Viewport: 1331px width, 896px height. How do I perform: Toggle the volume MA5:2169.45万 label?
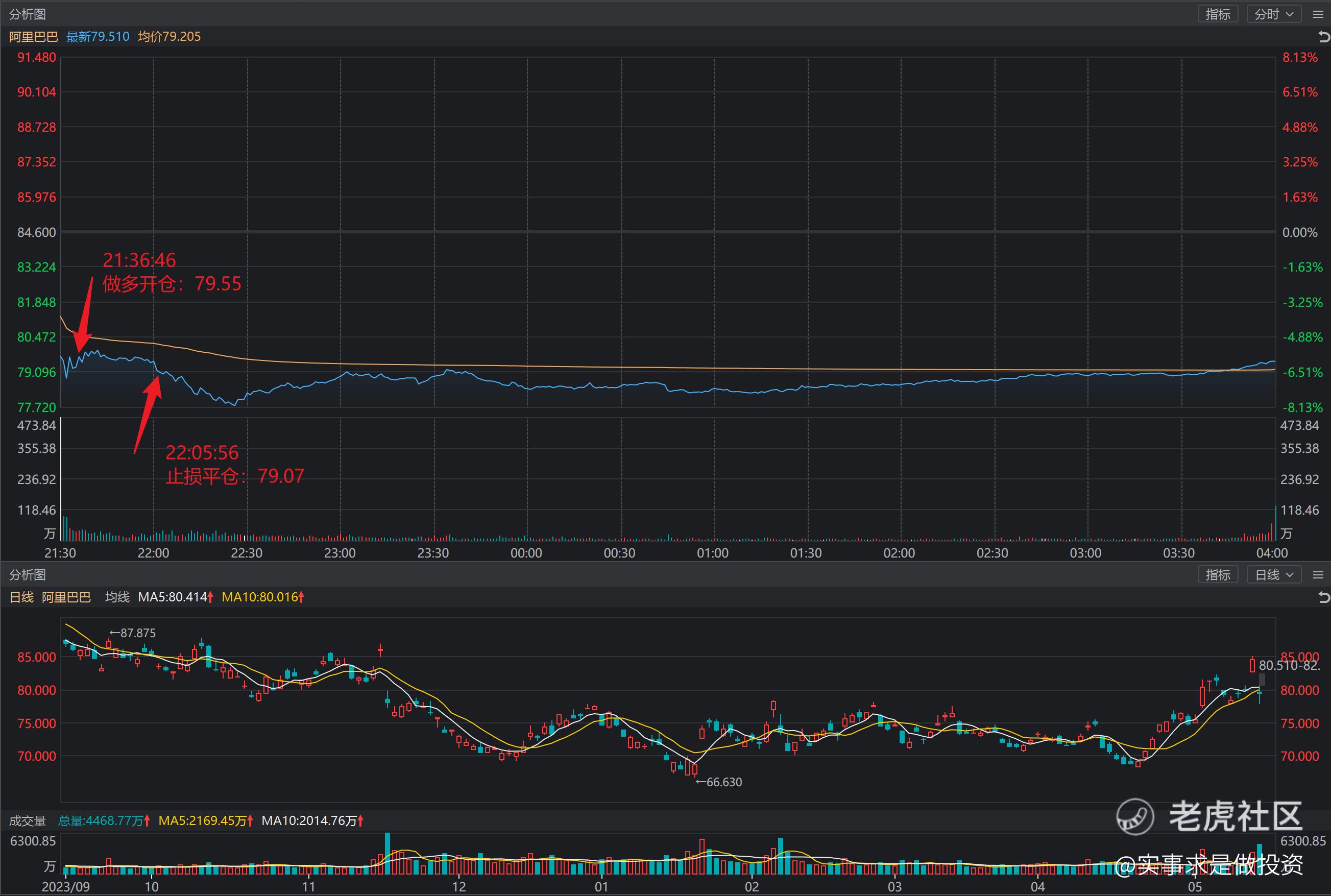click(202, 821)
